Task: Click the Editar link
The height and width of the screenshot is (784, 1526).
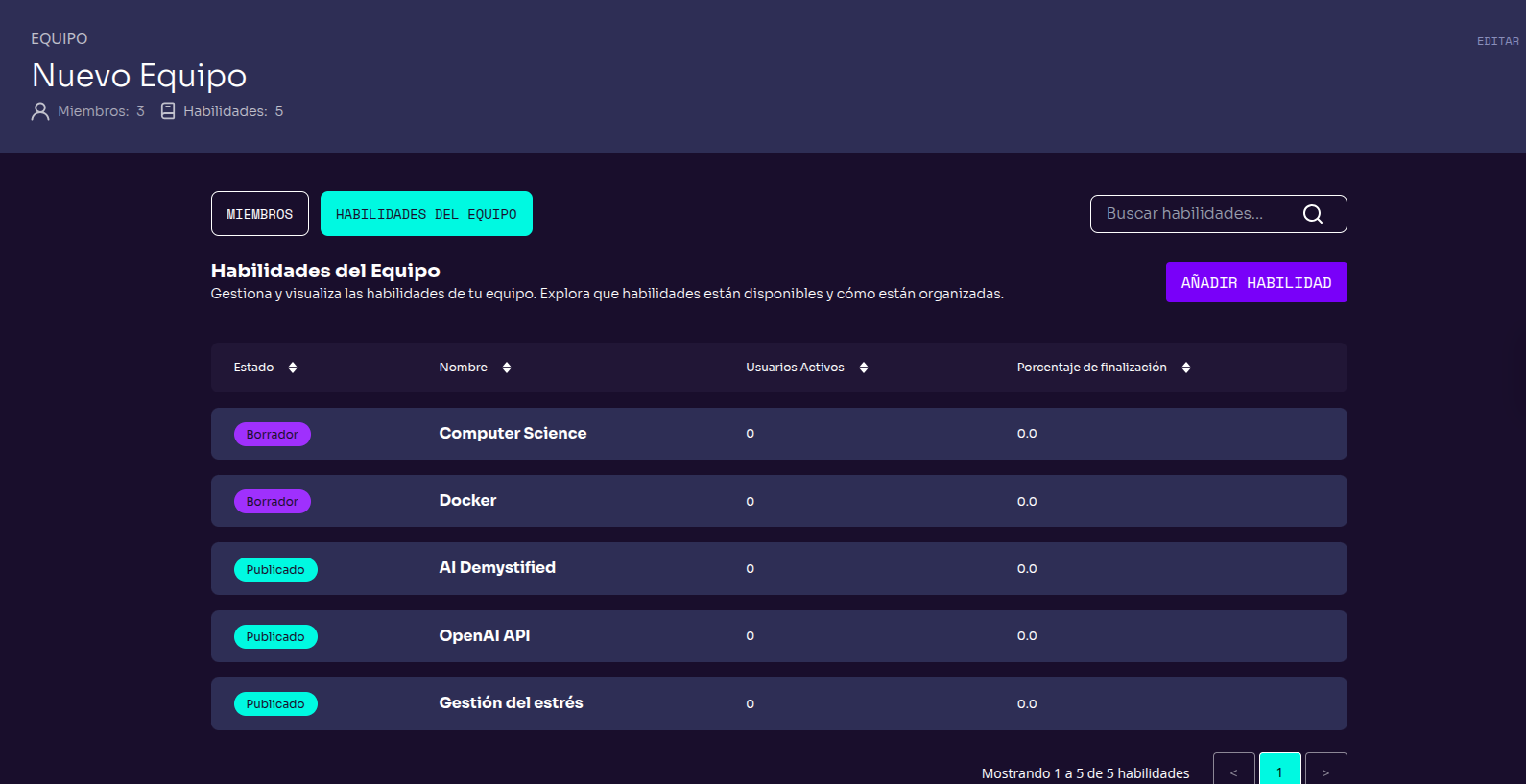Action: 1497,41
